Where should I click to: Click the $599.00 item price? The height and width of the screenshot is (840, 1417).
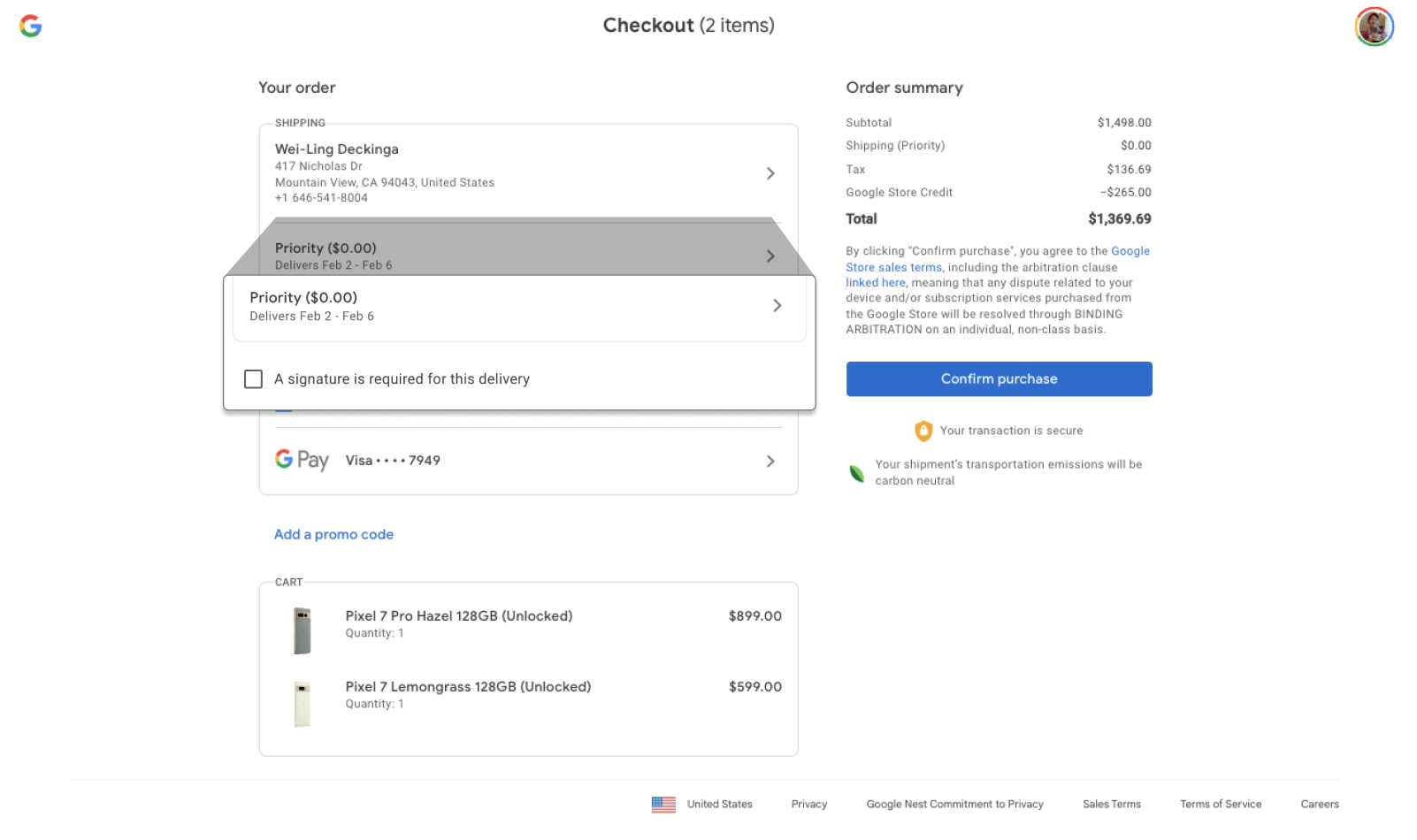point(755,687)
